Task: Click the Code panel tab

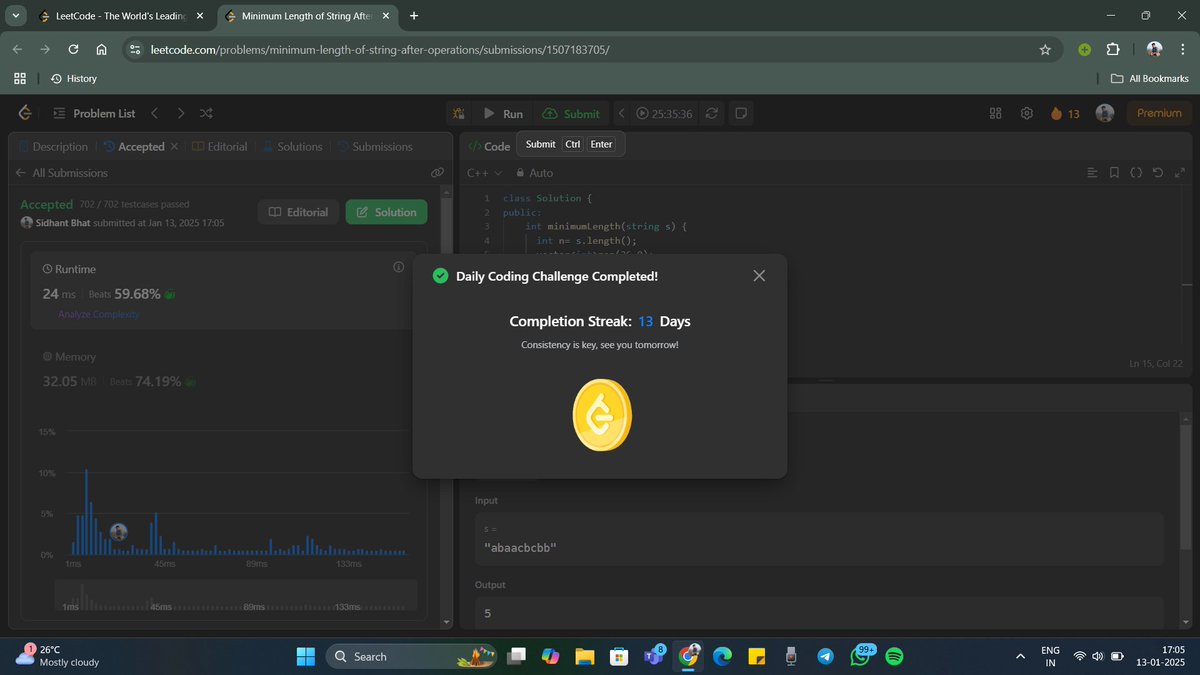Action: click(489, 146)
